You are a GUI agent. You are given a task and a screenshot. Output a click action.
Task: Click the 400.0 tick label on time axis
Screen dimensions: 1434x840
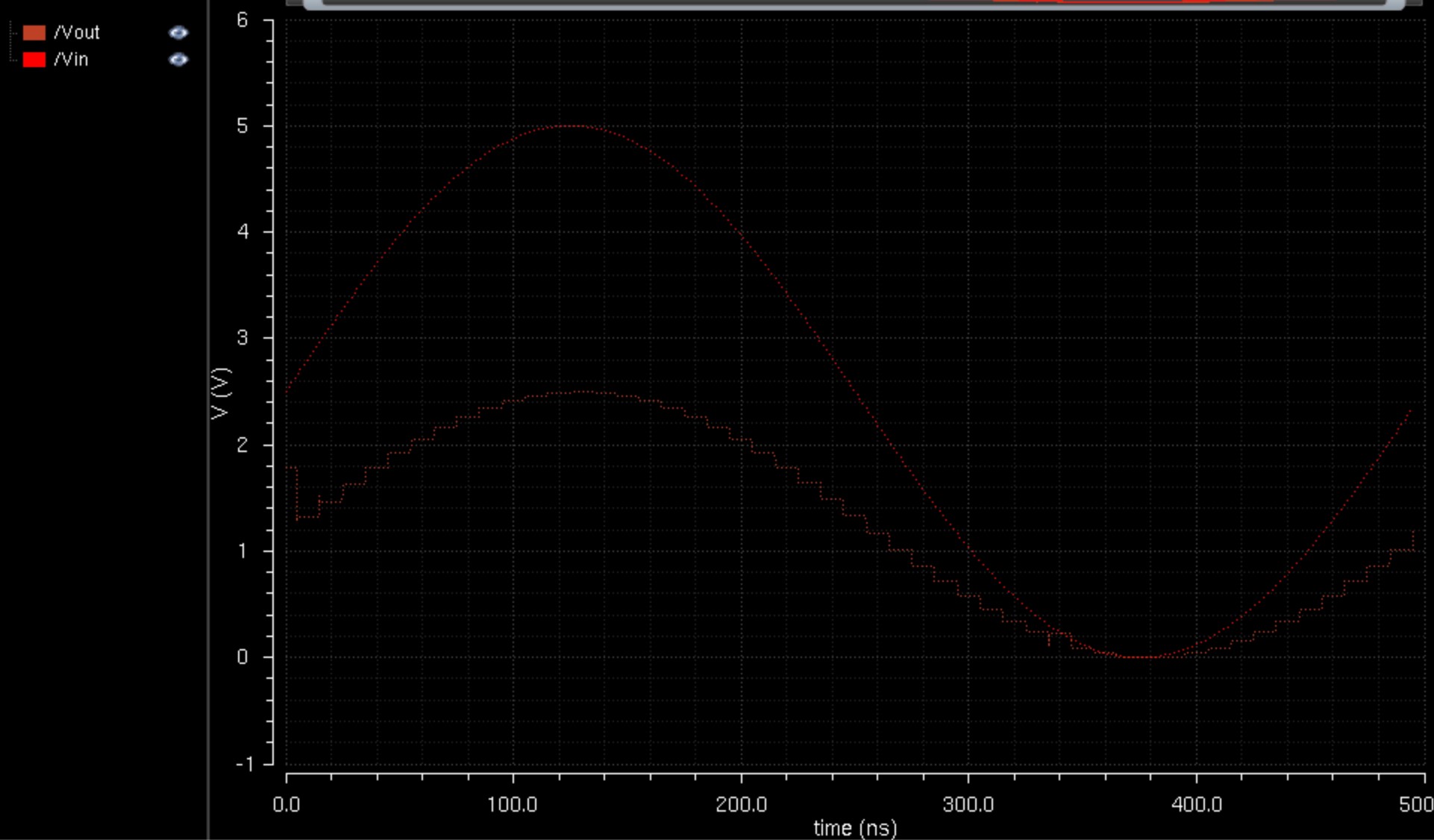point(1196,805)
